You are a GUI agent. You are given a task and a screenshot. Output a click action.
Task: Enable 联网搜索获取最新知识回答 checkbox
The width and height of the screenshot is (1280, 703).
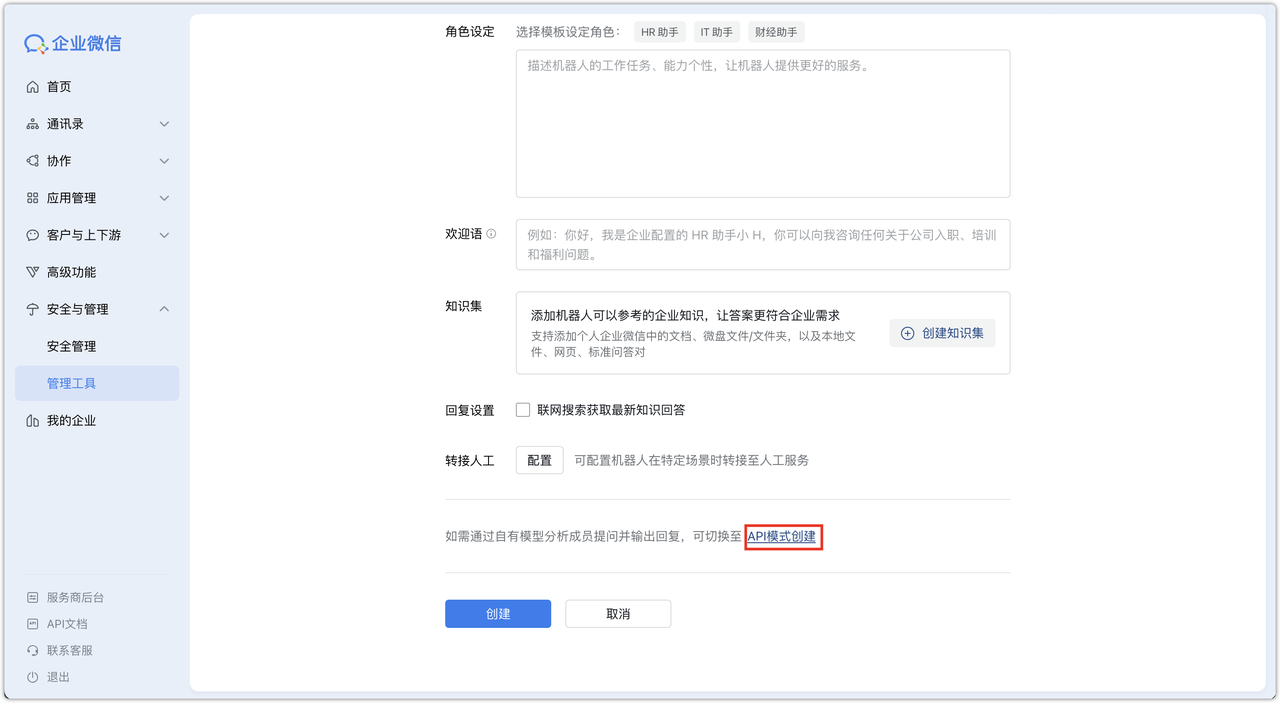click(x=522, y=409)
